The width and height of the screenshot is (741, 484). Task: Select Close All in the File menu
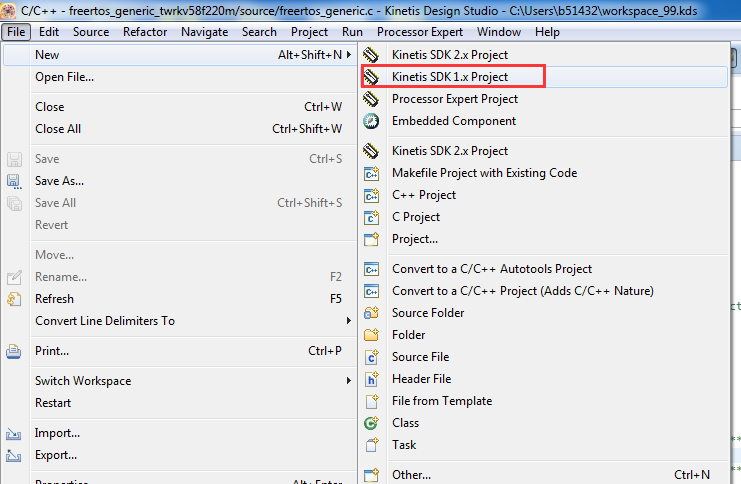click(180, 129)
